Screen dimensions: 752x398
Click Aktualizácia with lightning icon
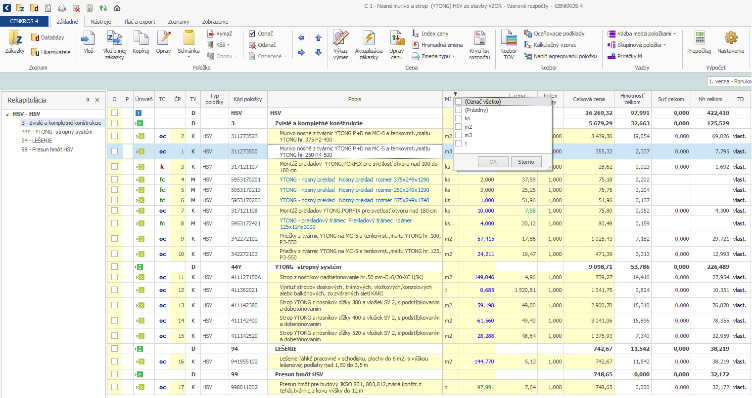pyautogui.click(x=369, y=38)
